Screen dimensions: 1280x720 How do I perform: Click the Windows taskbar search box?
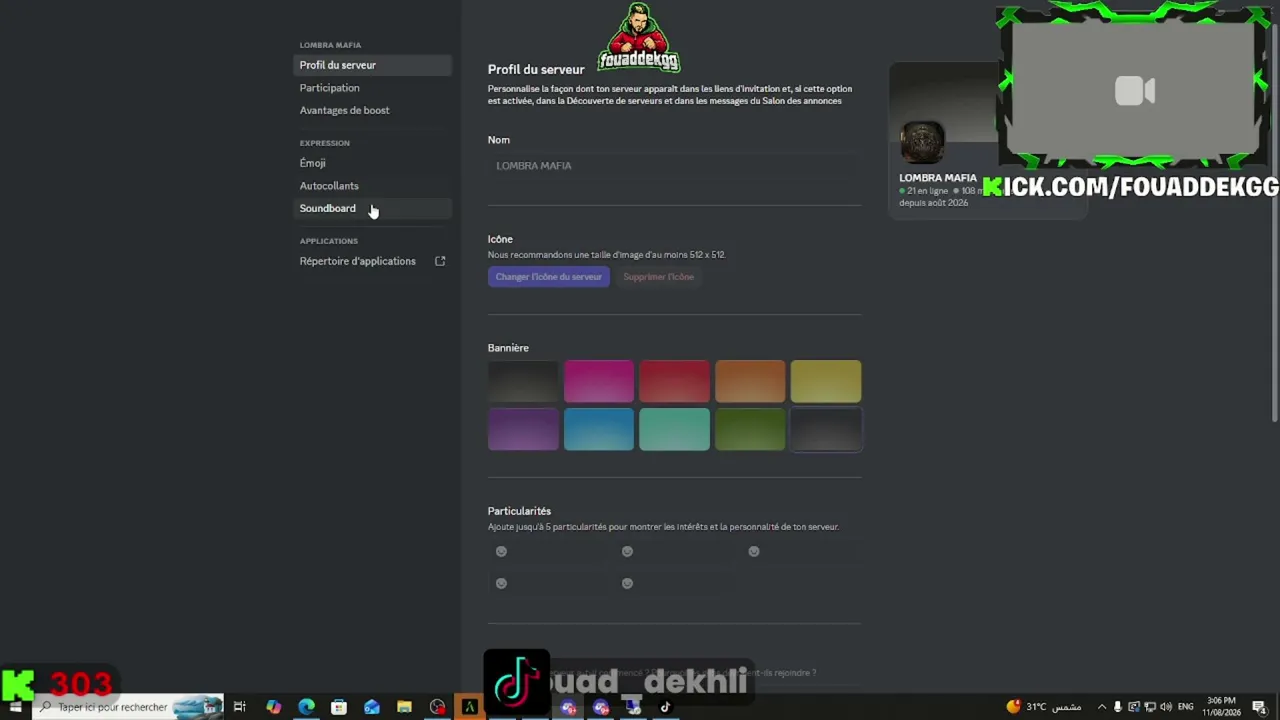point(128,707)
